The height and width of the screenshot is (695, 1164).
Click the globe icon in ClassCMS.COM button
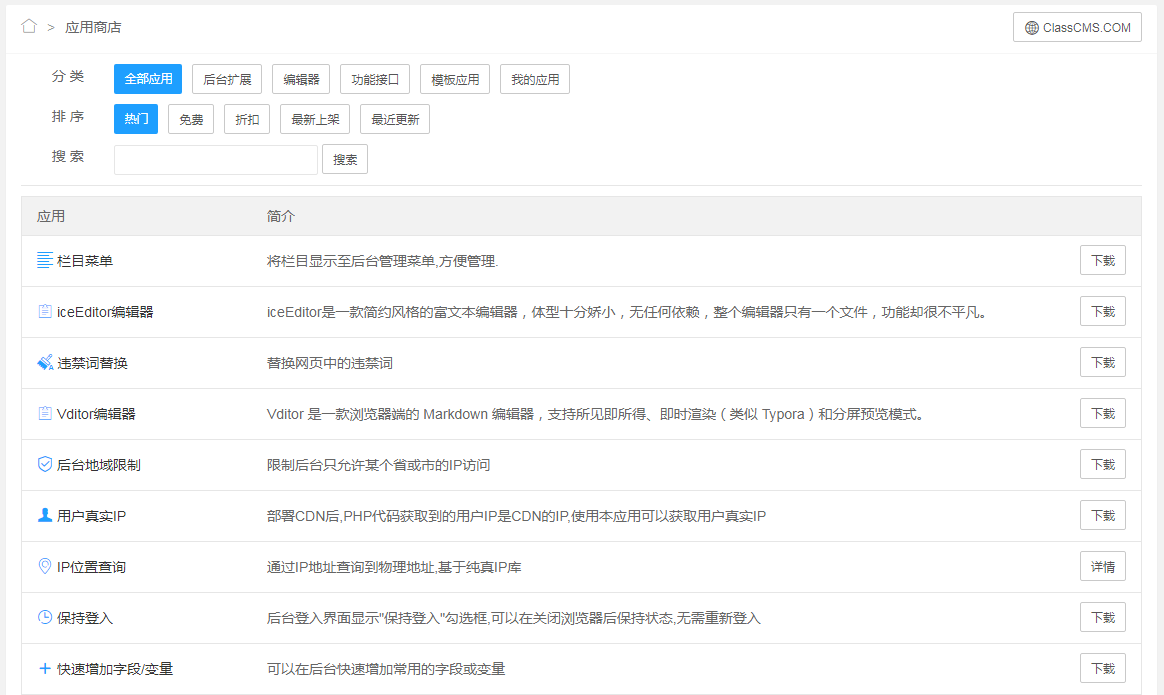click(1032, 28)
